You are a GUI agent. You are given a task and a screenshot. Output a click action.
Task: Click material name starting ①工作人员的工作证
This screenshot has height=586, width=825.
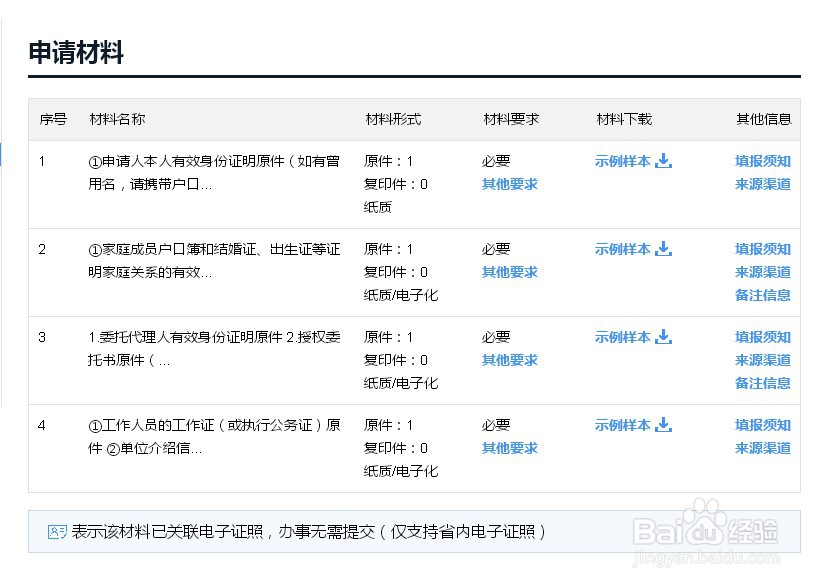point(214,436)
